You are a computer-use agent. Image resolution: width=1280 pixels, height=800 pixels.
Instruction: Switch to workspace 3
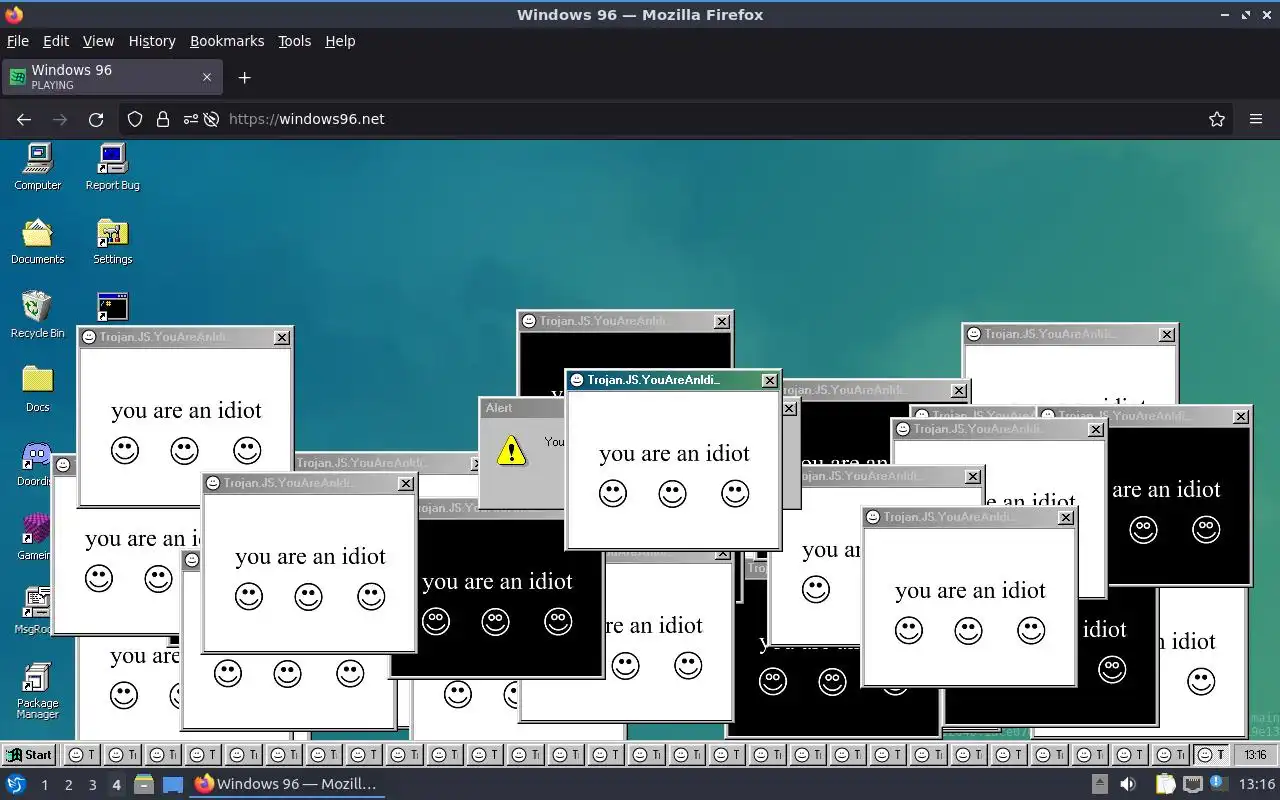92,784
